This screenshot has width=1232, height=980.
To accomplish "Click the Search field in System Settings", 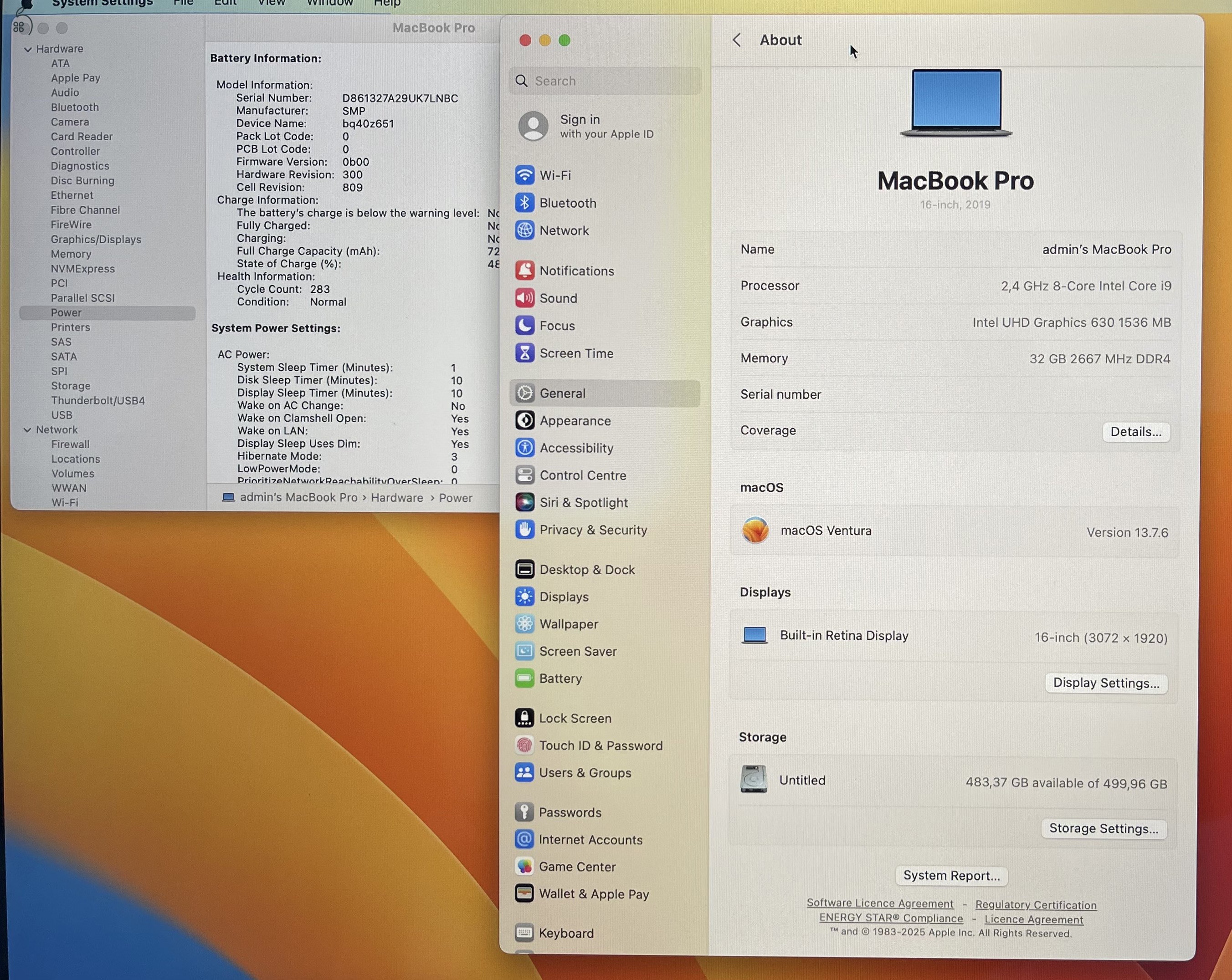I will pyautogui.click(x=605, y=81).
